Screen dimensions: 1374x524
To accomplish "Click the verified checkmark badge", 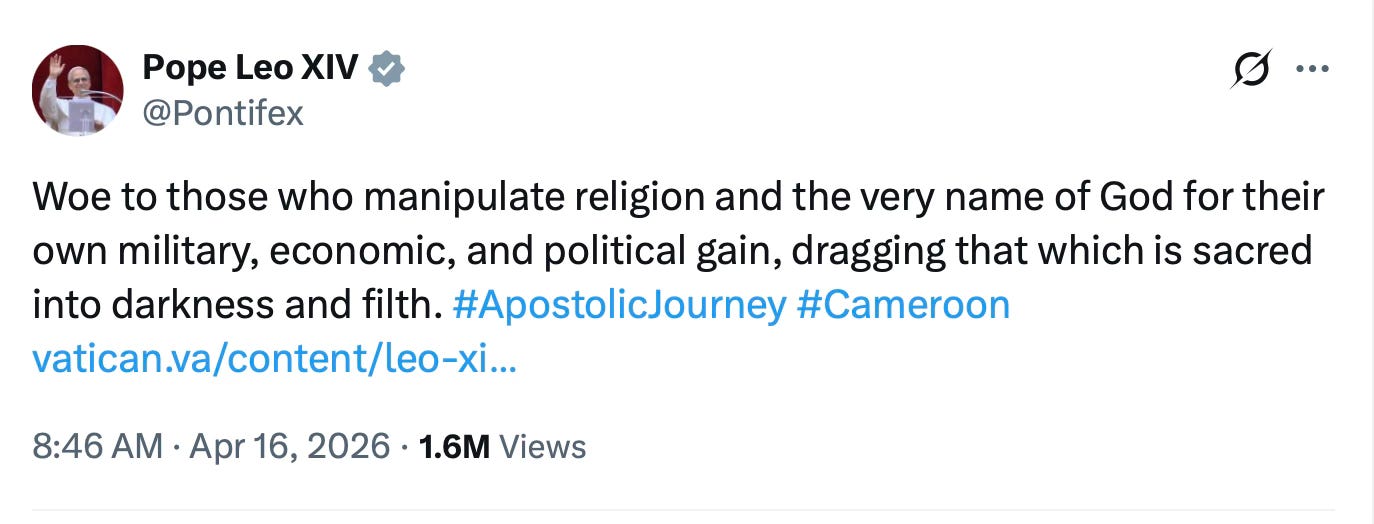I will (387, 68).
